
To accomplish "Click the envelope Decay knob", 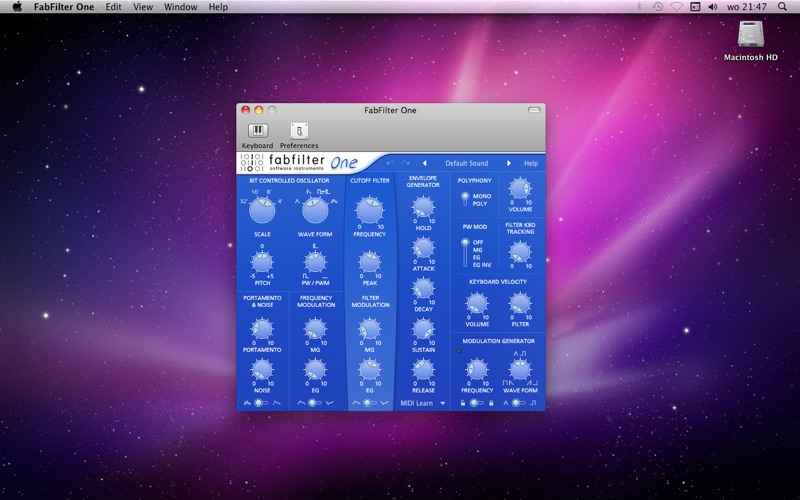I will click(x=423, y=289).
